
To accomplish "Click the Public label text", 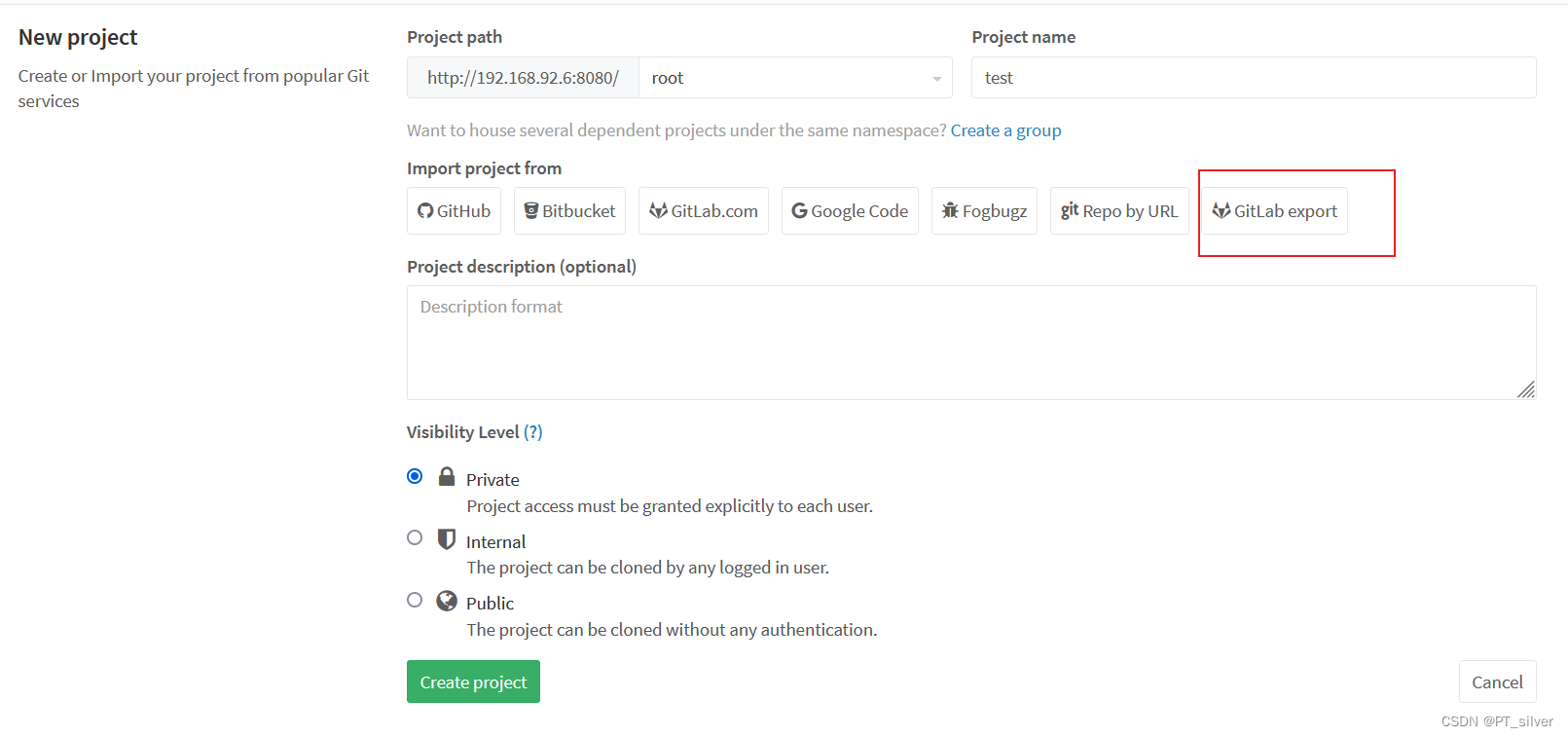I will [490, 604].
